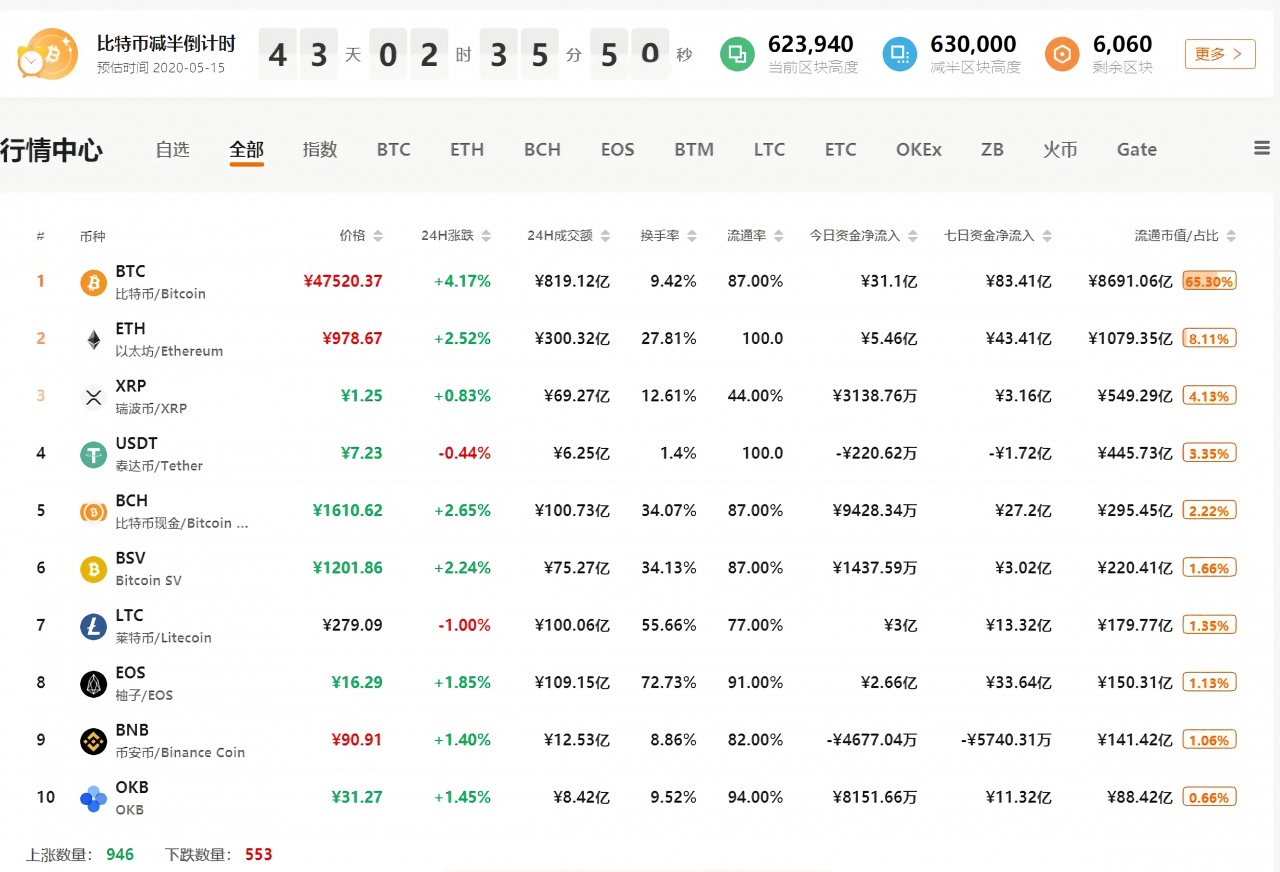
Task: Sort by 24H成交额 column arrows
Action: click(x=604, y=236)
